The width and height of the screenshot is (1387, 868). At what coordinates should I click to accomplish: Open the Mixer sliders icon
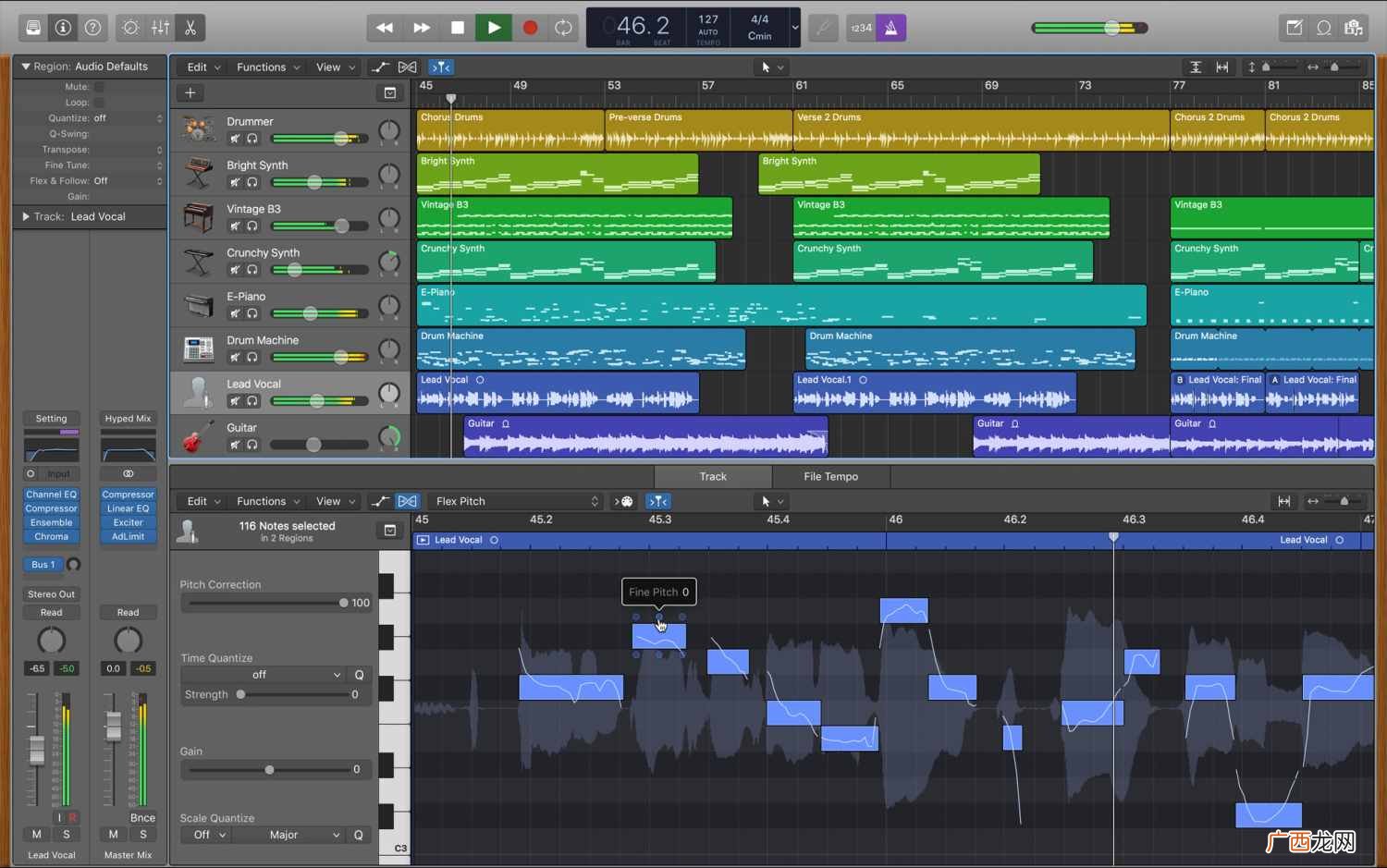(160, 28)
